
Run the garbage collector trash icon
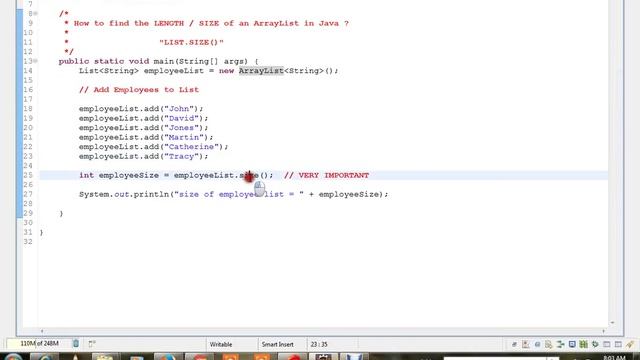click(76, 344)
